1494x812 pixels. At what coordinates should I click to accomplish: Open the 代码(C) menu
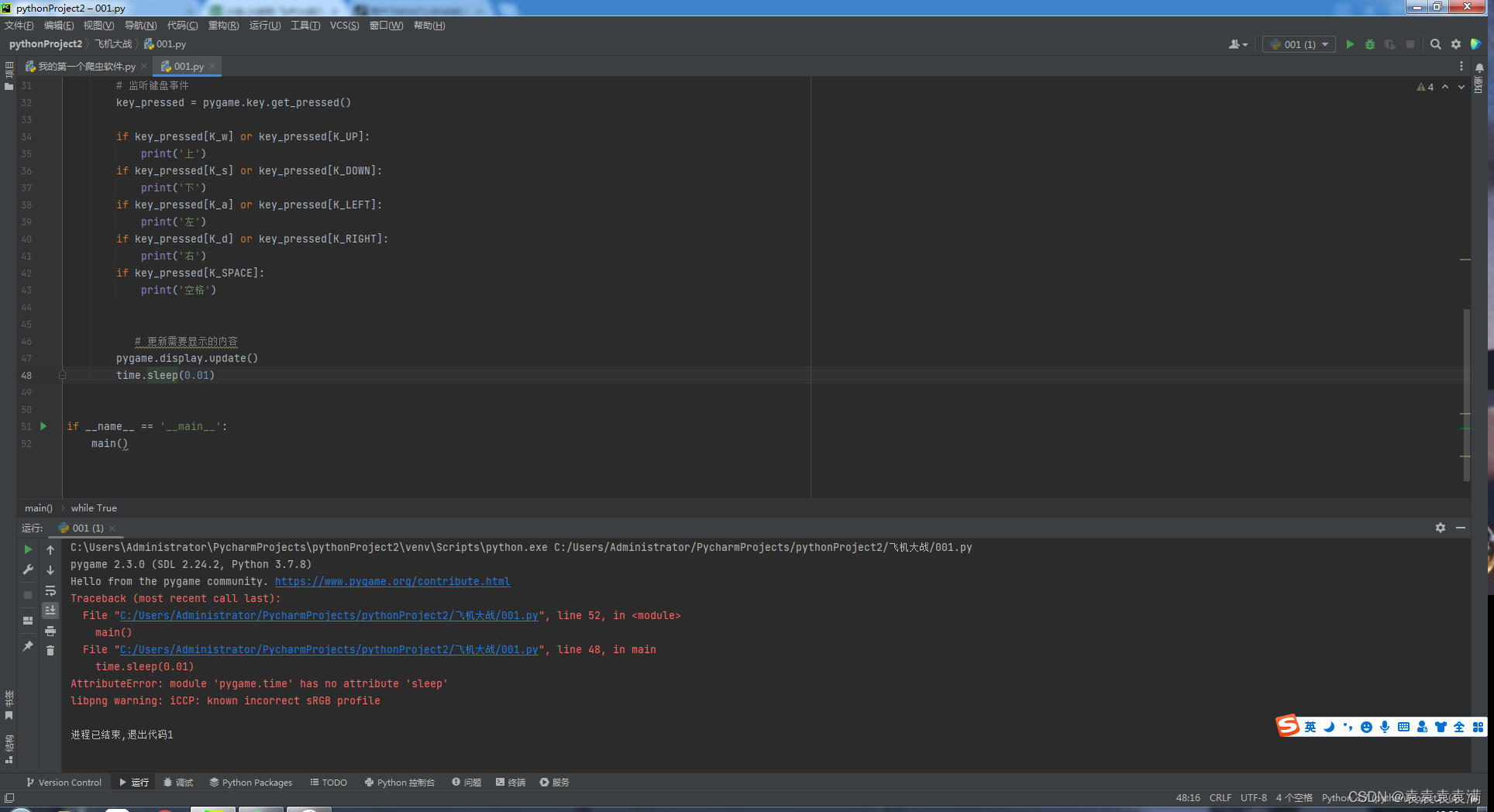(x=183, y=26)
